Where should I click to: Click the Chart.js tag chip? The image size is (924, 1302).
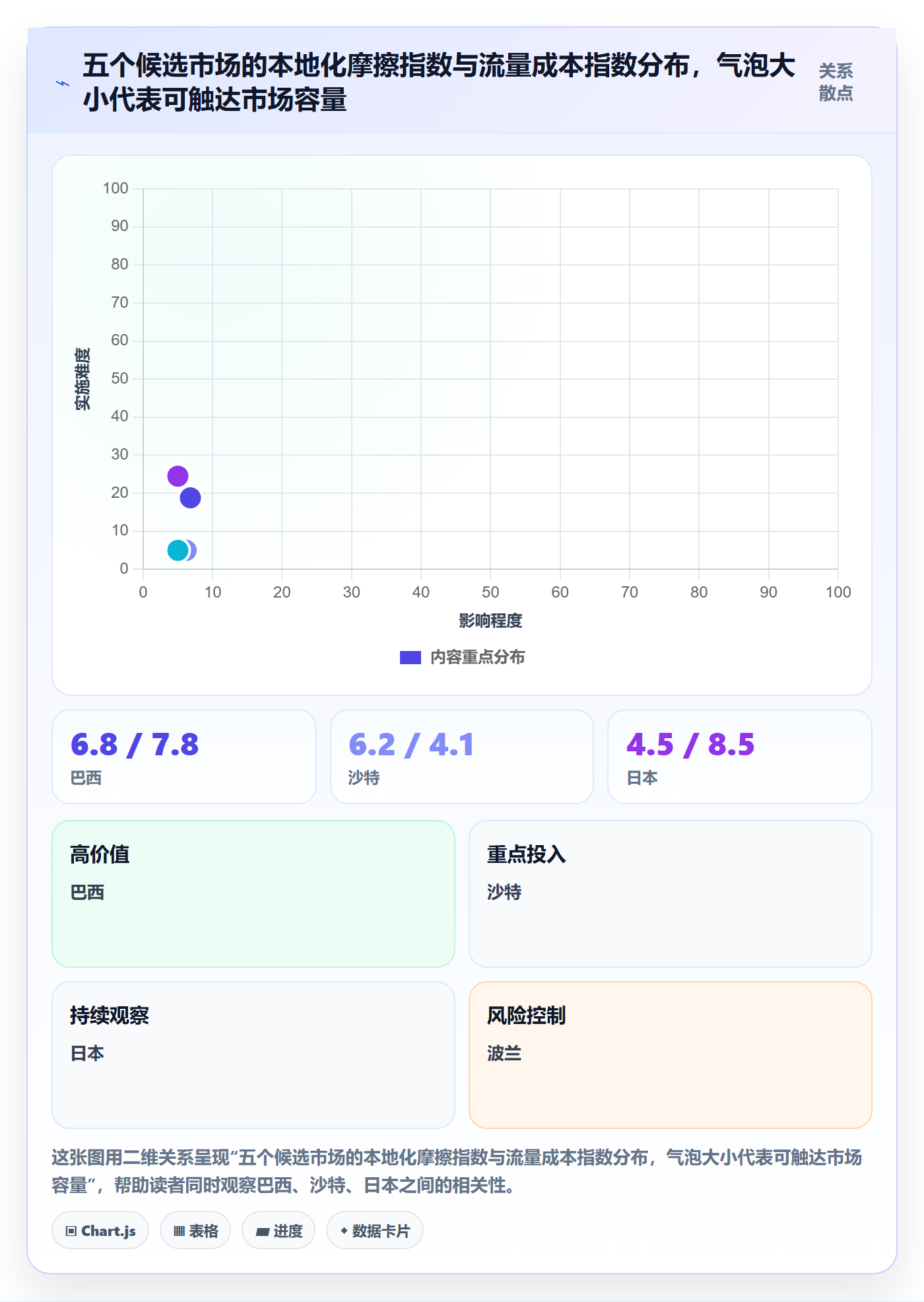(100, 1231)
